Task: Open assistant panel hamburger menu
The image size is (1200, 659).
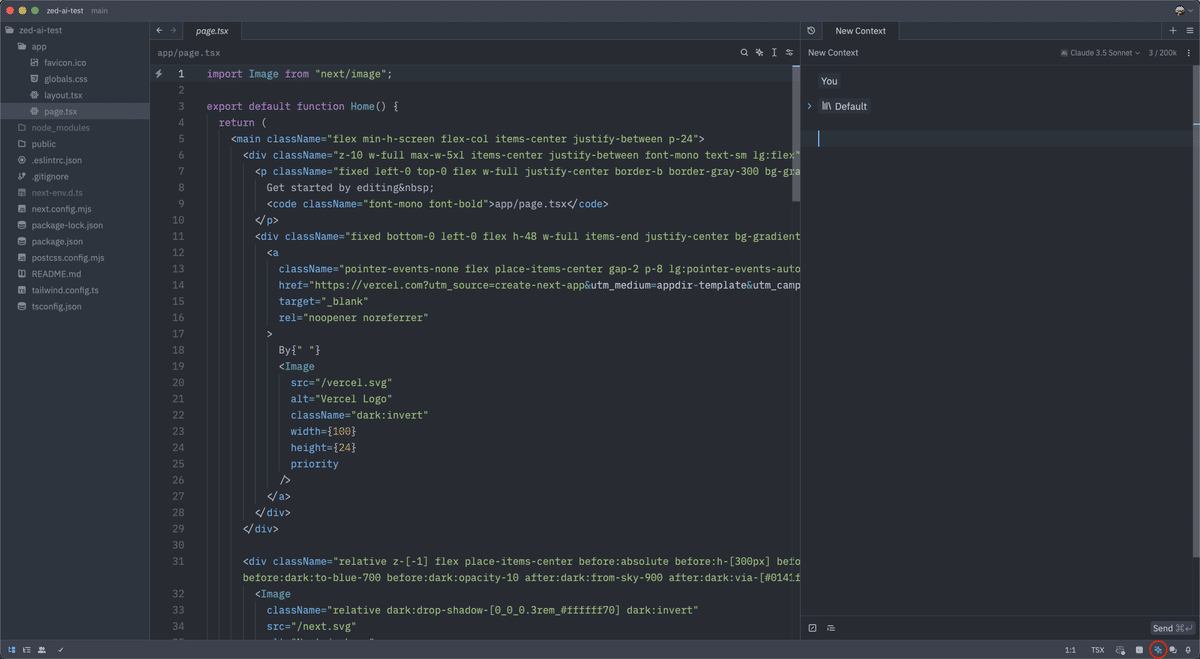Action: click(x=1188, y=31)
